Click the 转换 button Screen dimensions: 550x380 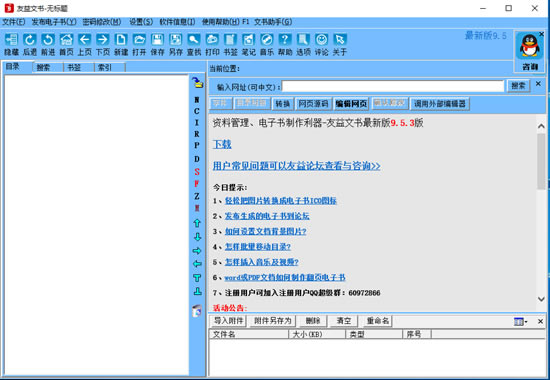[282, 104]
